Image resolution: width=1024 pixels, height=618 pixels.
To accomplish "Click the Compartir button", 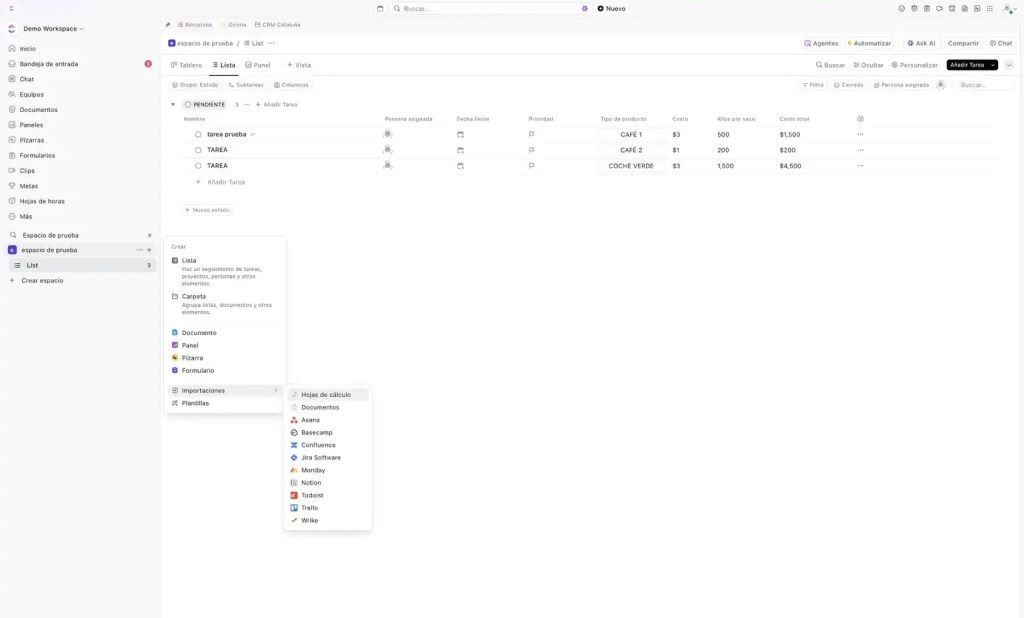I will (x=963, y=43).
